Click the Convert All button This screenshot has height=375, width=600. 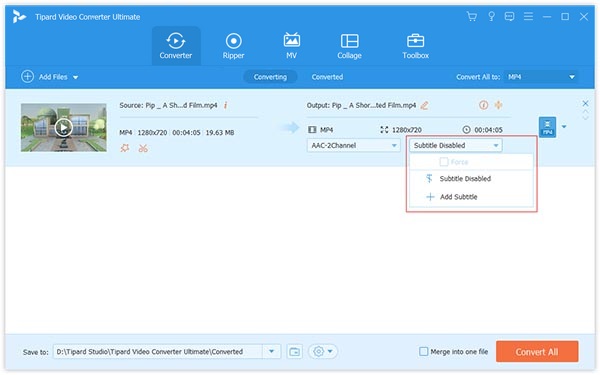pyautogui.click(x=537, y=352)
